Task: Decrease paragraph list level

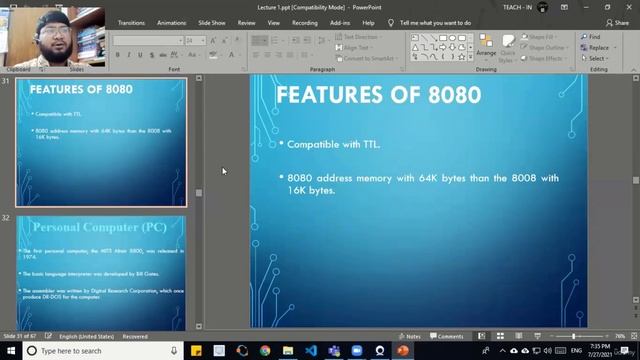Action: (296, 40)
